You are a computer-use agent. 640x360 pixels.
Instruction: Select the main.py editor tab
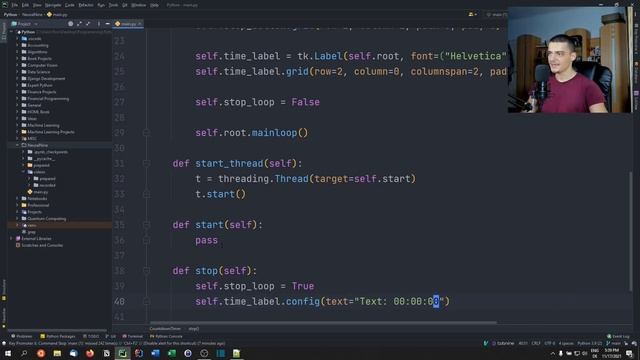(x=128, y=24)
